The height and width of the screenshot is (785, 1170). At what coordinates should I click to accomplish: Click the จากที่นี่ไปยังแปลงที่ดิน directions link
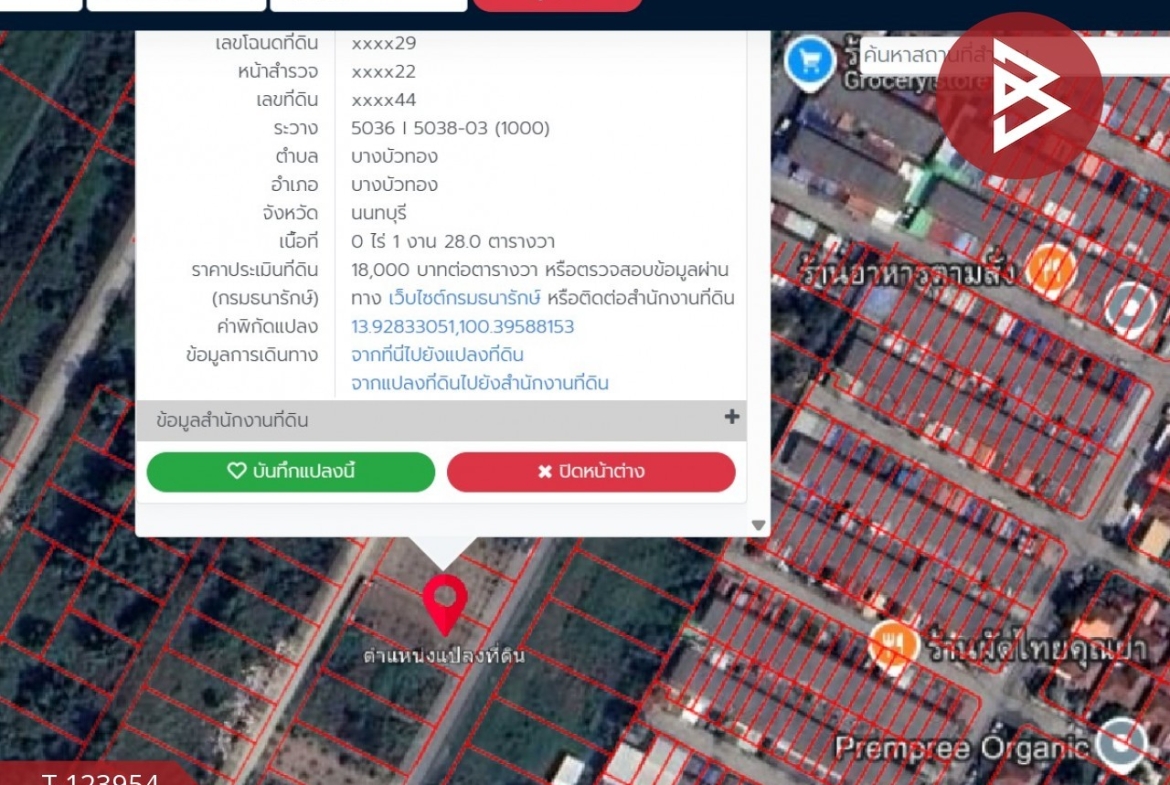pyautogui.click(x=437, y=355)
